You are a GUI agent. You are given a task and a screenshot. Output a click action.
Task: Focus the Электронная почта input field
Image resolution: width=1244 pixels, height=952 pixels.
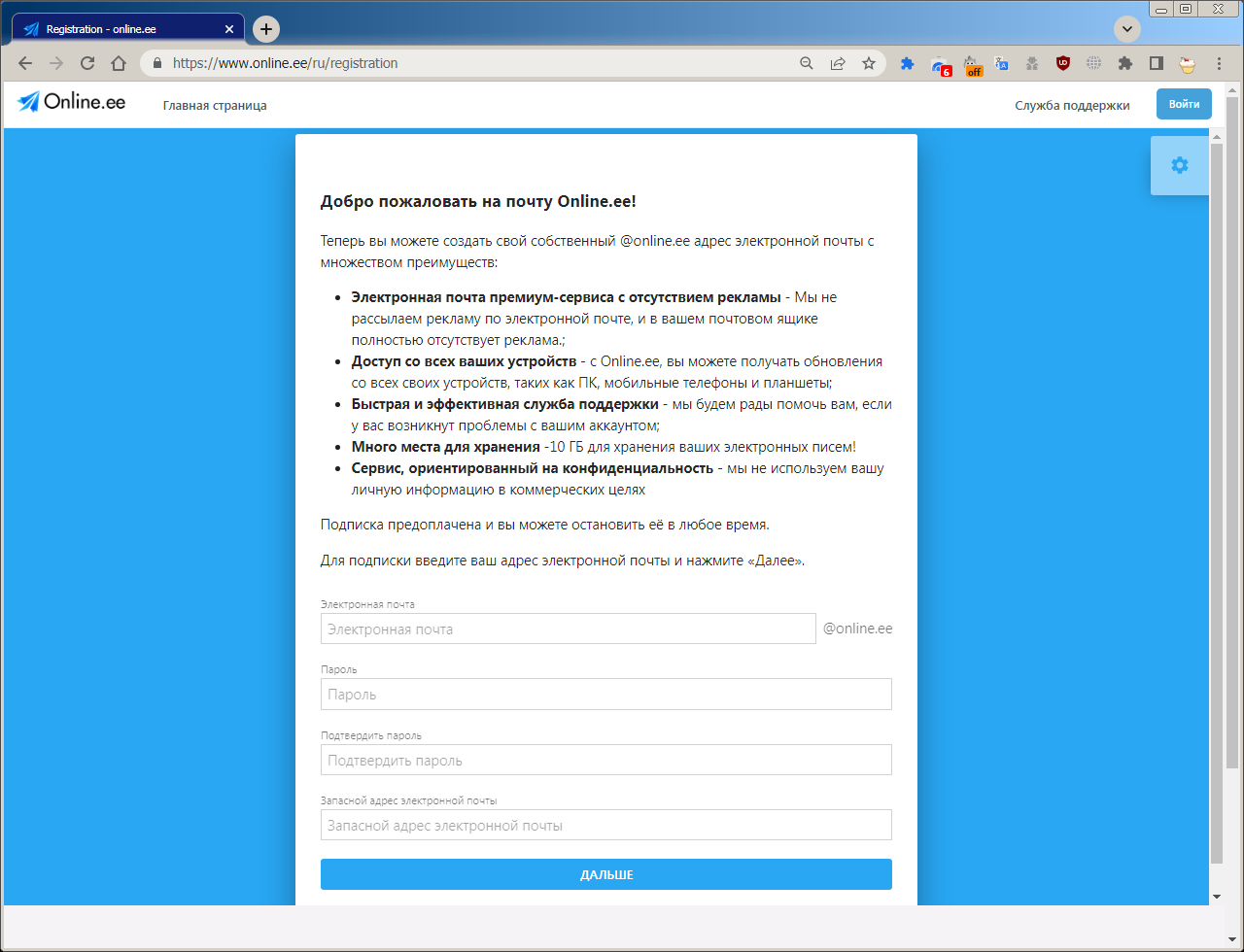569,629
